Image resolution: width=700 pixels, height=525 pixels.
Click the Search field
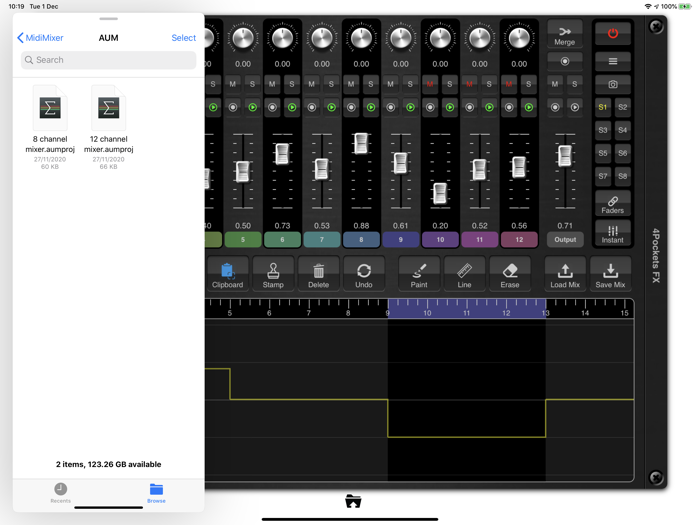tap(108, 60)
